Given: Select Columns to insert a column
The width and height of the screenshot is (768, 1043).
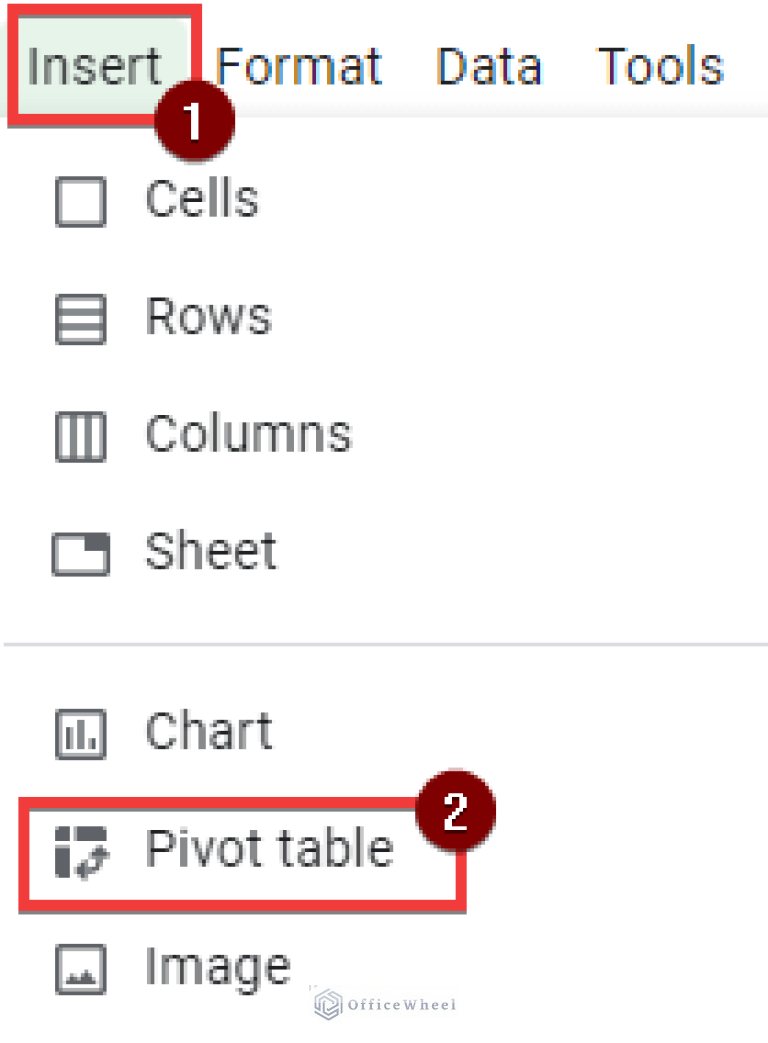Looking at the screenshot, I should [248, 434].
